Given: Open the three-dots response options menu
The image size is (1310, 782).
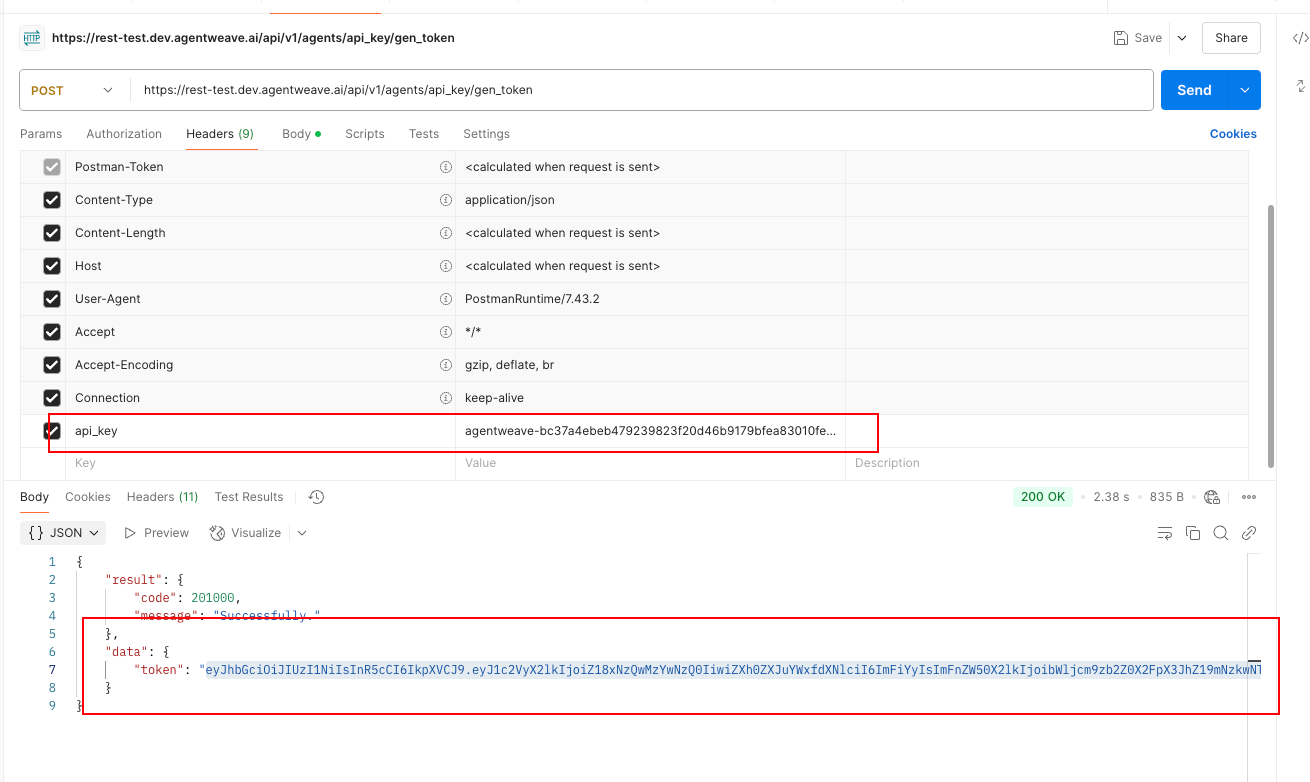Looking at the screenshot, I should [x=1249, y=497].
